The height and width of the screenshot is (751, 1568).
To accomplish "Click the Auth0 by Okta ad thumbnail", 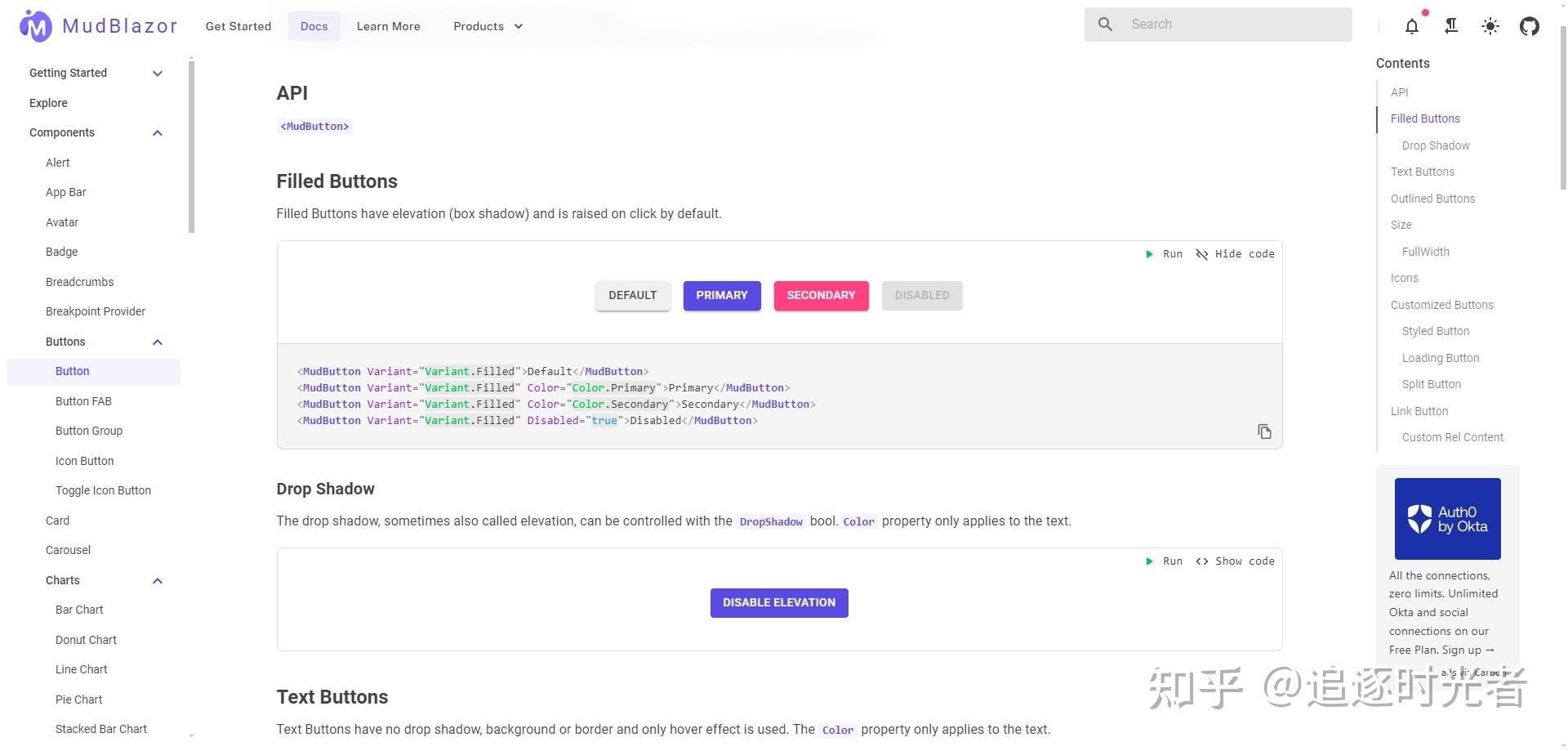I will click(x=1447, y=519).
